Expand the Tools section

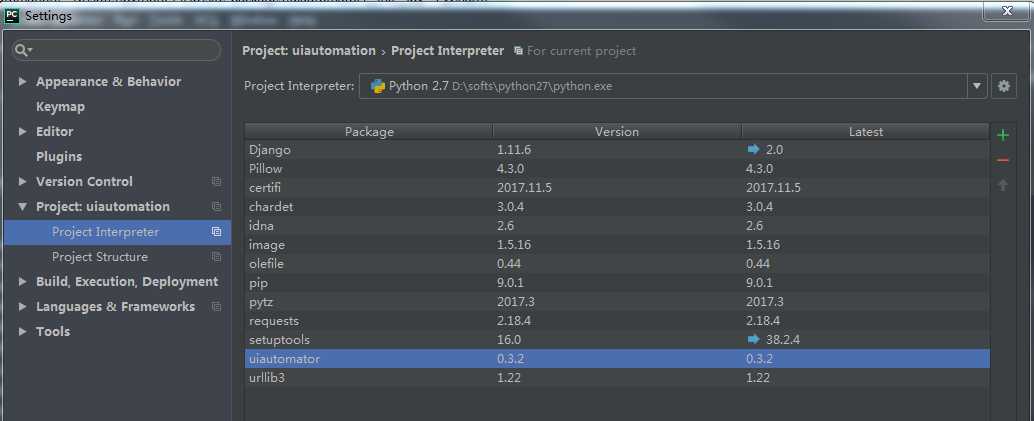[x=23, y=332]
